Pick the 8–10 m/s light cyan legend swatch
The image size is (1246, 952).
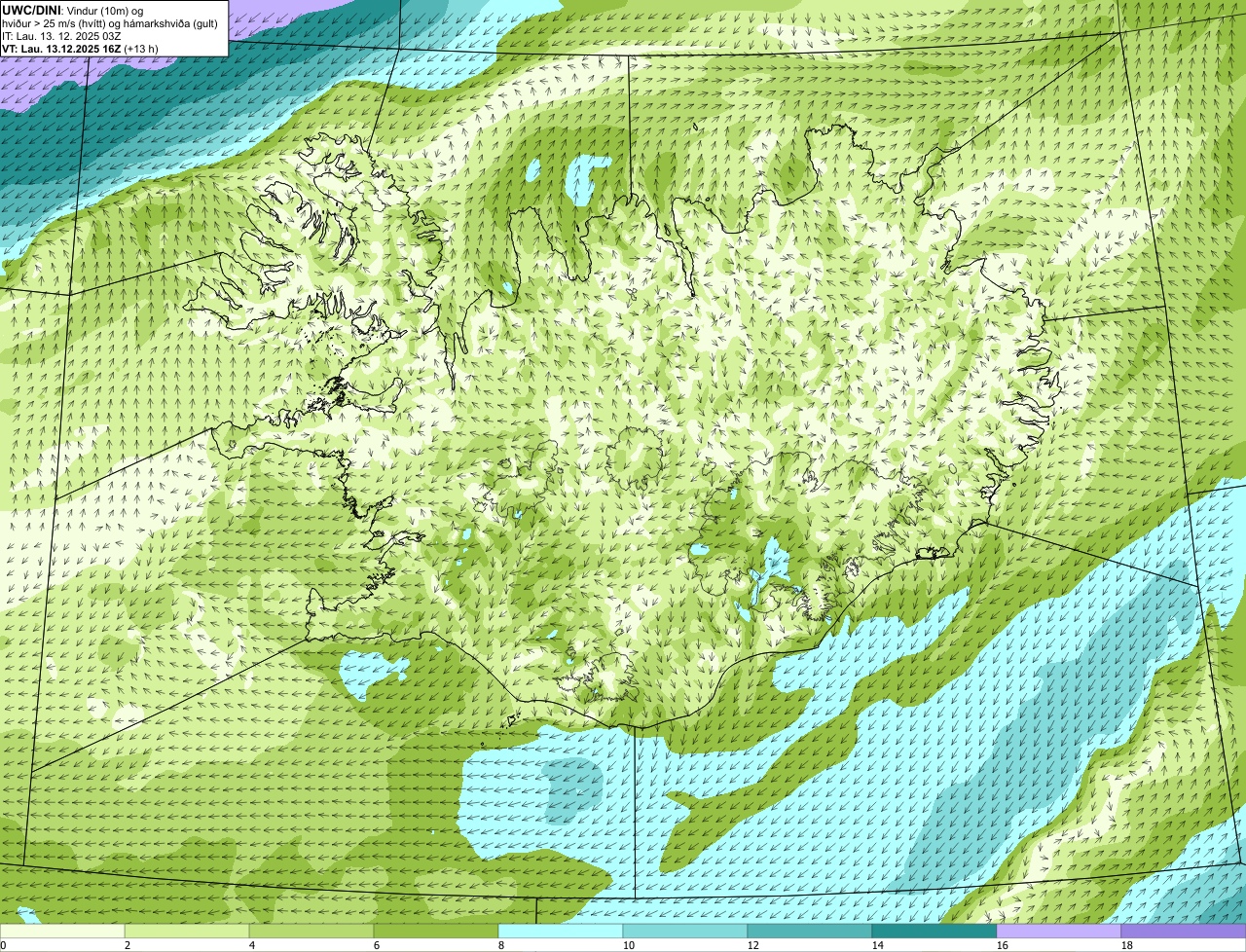561,931
